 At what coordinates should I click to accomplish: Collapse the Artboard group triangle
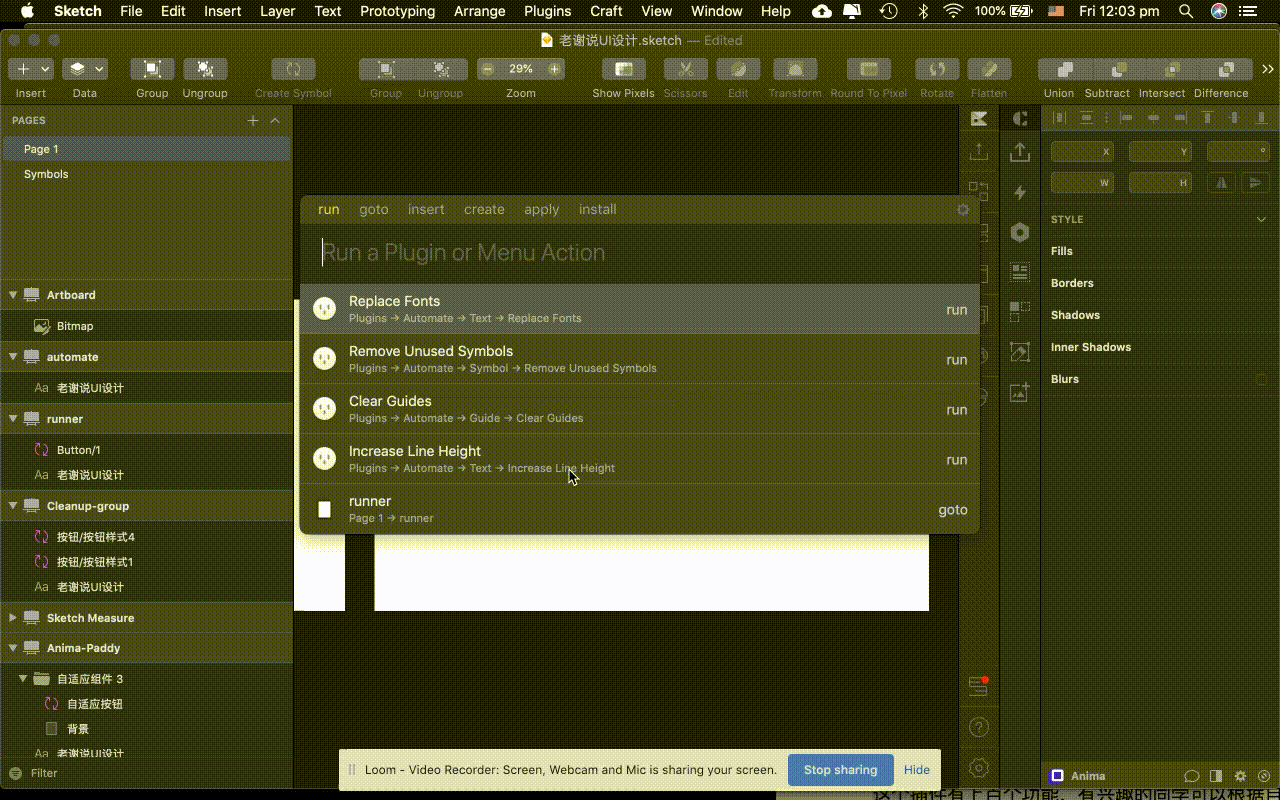13,295
